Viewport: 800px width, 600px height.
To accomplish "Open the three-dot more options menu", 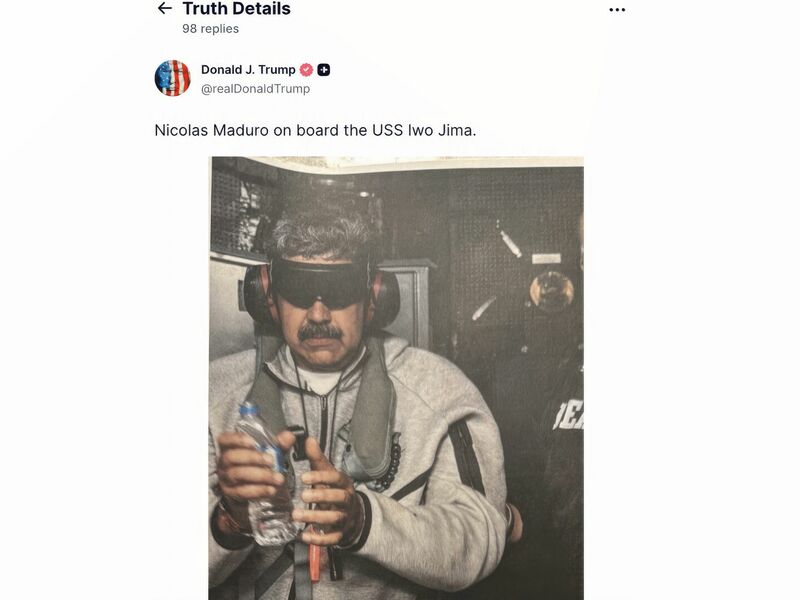I will pos(617,10).
